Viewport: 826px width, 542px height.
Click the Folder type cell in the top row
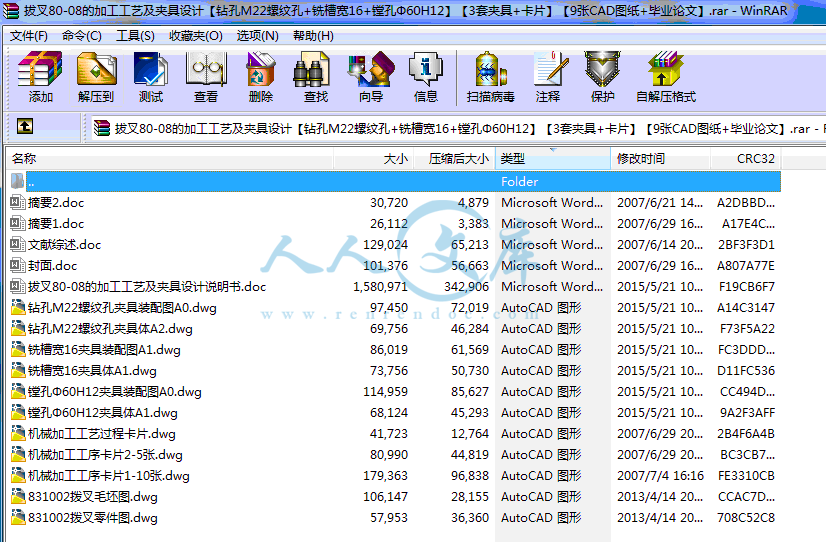pyautogui.click(x=519, y=182)
